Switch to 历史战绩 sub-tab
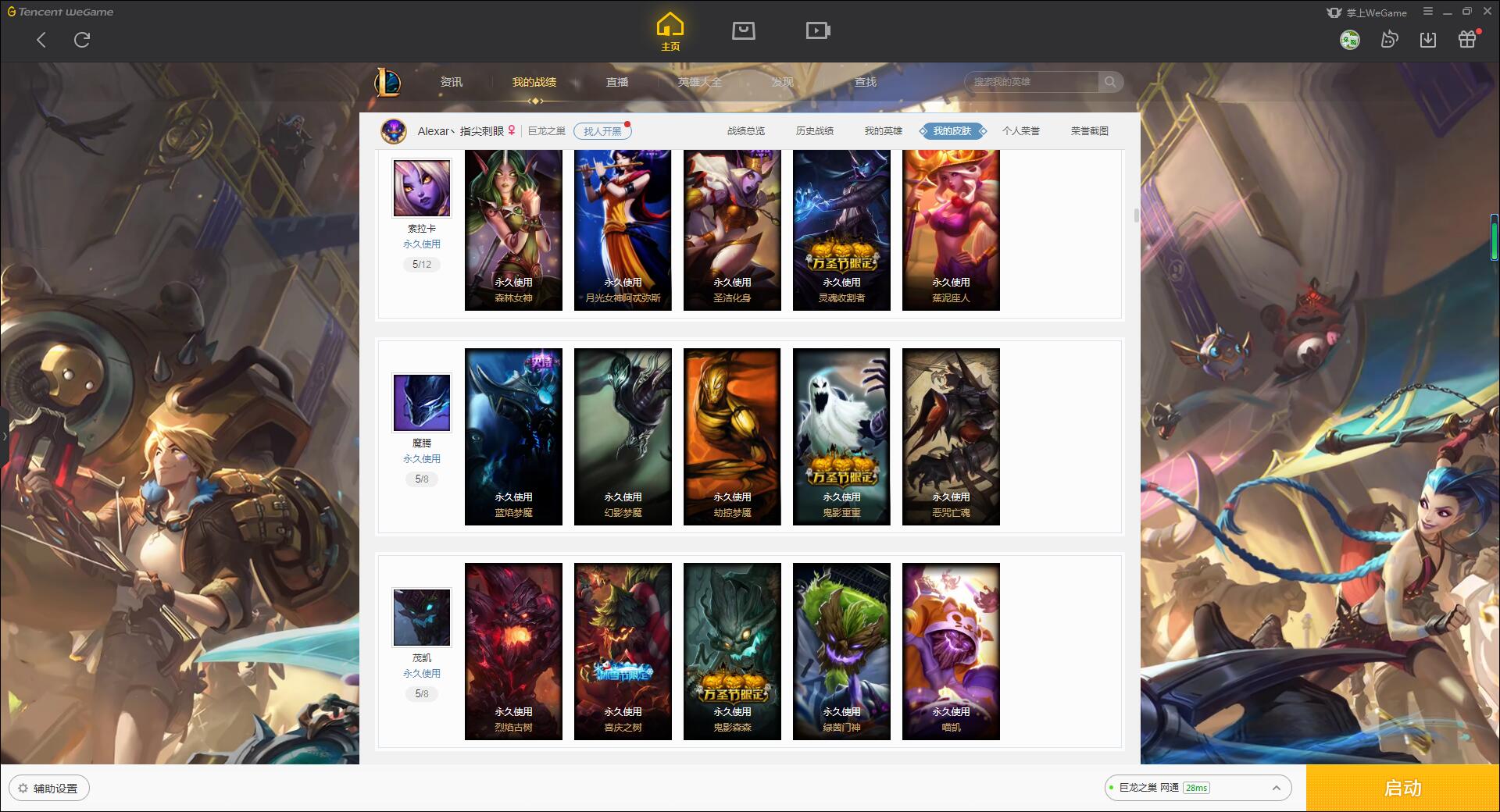The height and width of the screenshot is (812, 1500). 815,131
